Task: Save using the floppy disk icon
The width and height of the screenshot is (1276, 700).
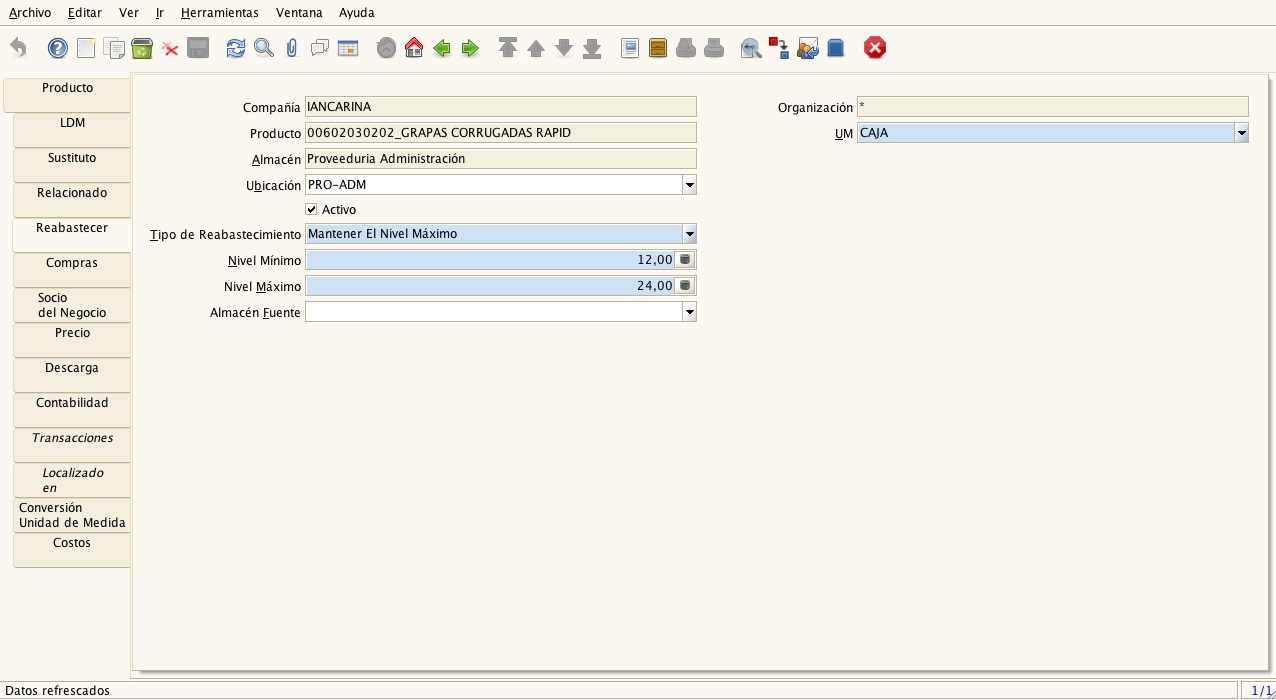Action: (198, 48)
